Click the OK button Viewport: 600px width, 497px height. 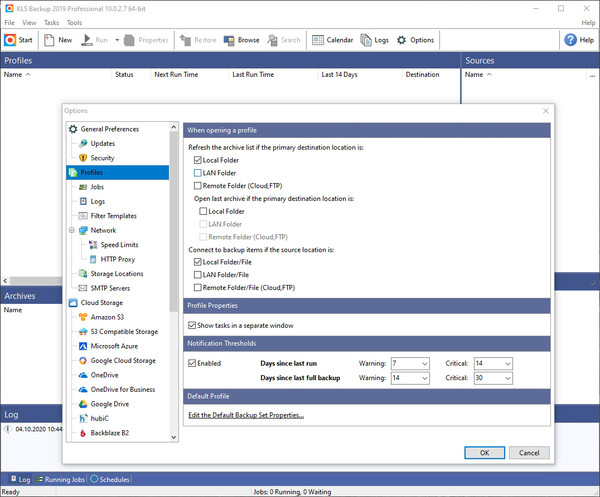coord(484,452)
